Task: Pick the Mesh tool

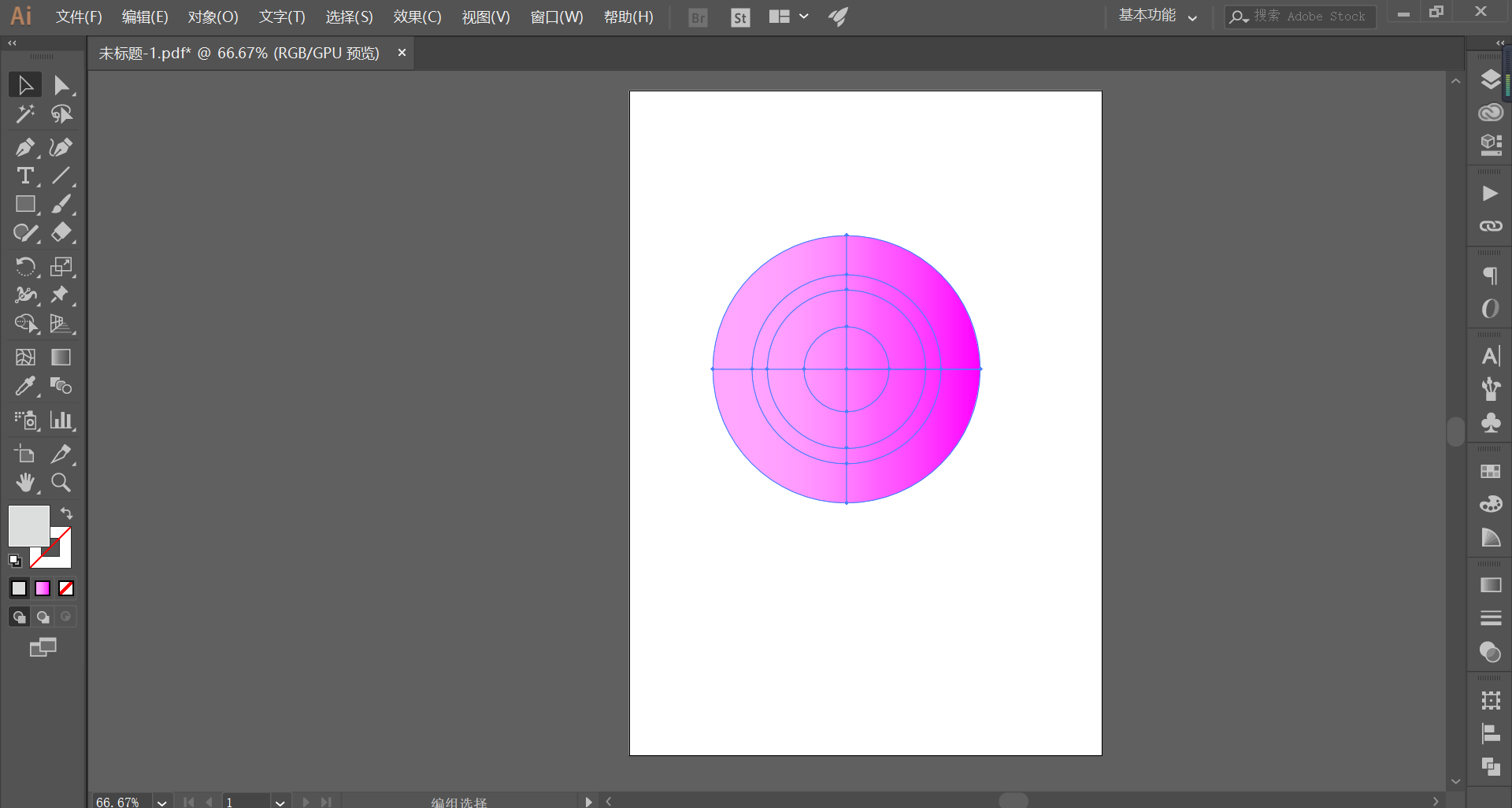Action: (x=25, y=357)
